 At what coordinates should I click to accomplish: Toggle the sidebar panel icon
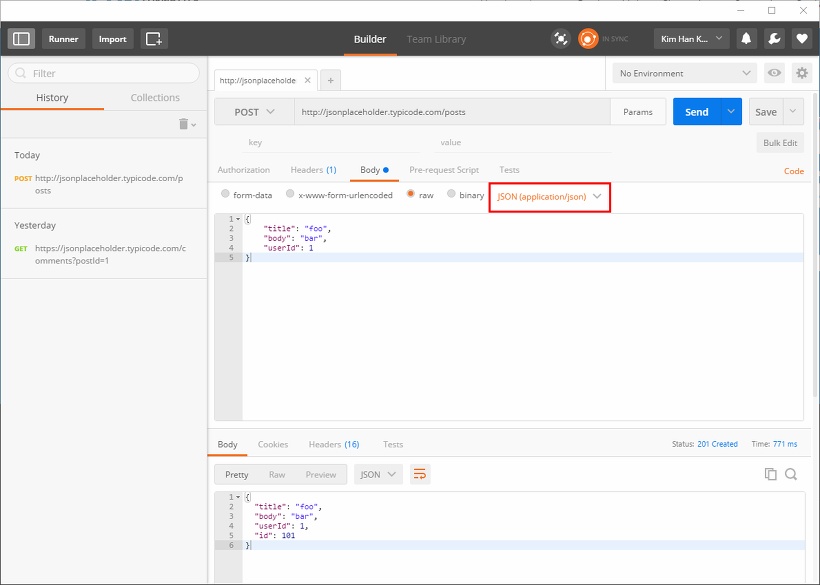(21, 39)
